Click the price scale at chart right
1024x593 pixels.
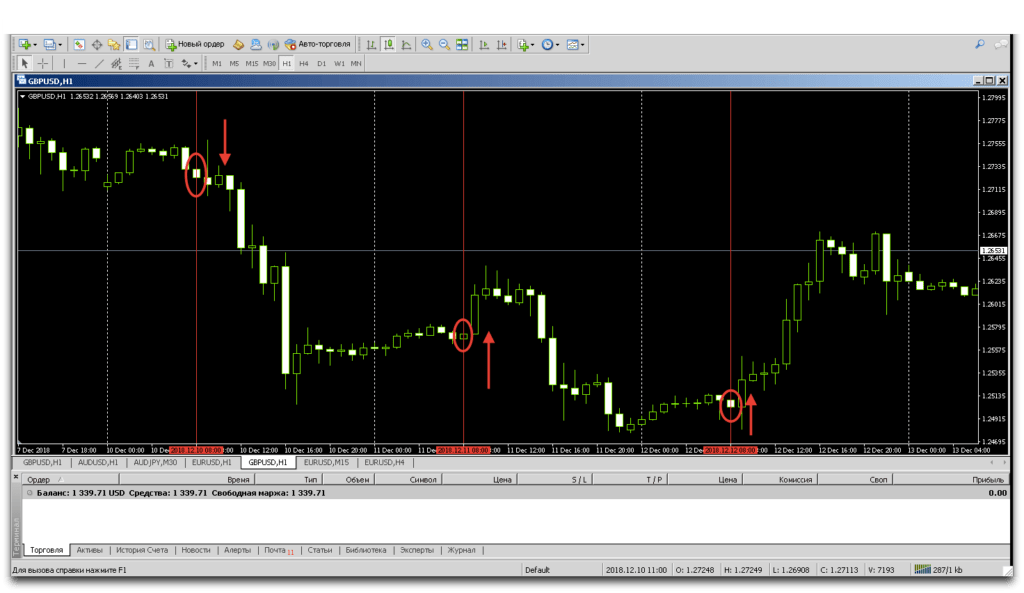coord(991,270)
